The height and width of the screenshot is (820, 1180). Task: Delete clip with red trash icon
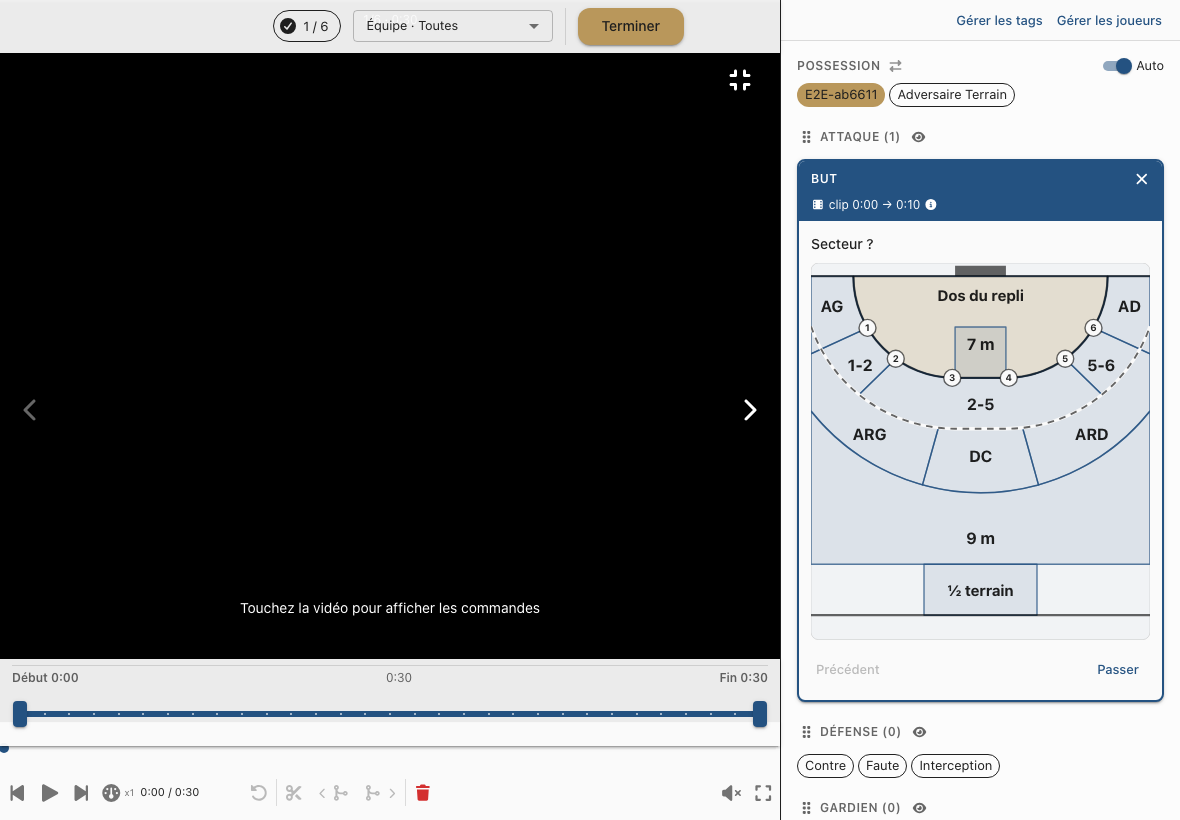pos(423,793)
